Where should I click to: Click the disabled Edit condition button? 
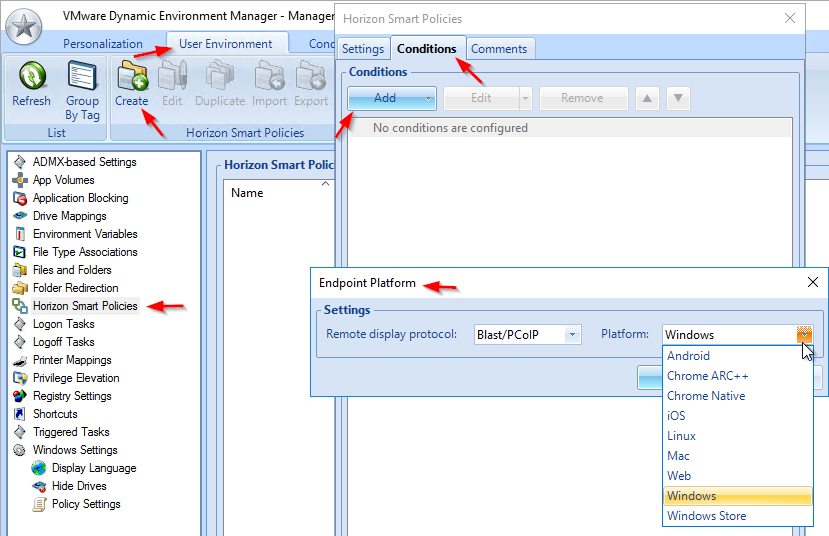point(481,98)
